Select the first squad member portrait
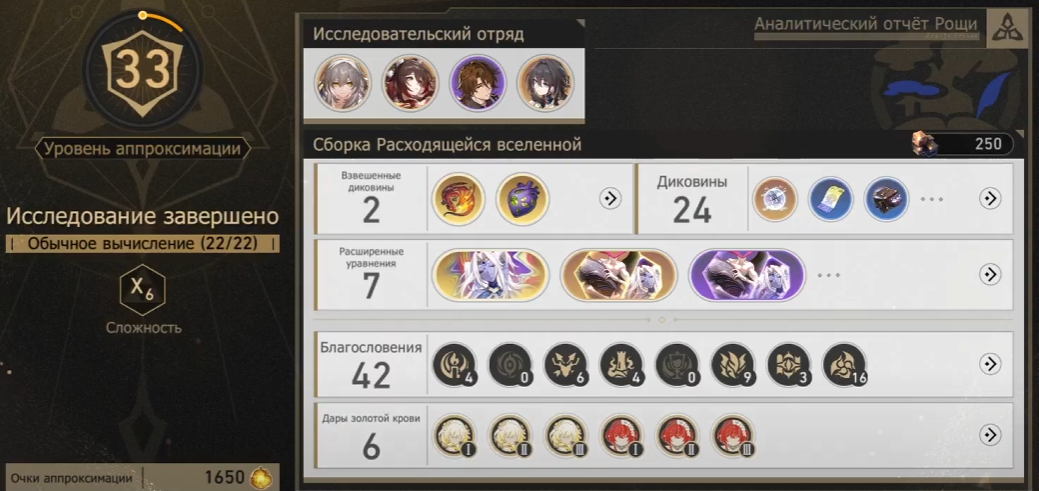 [343, 83]
